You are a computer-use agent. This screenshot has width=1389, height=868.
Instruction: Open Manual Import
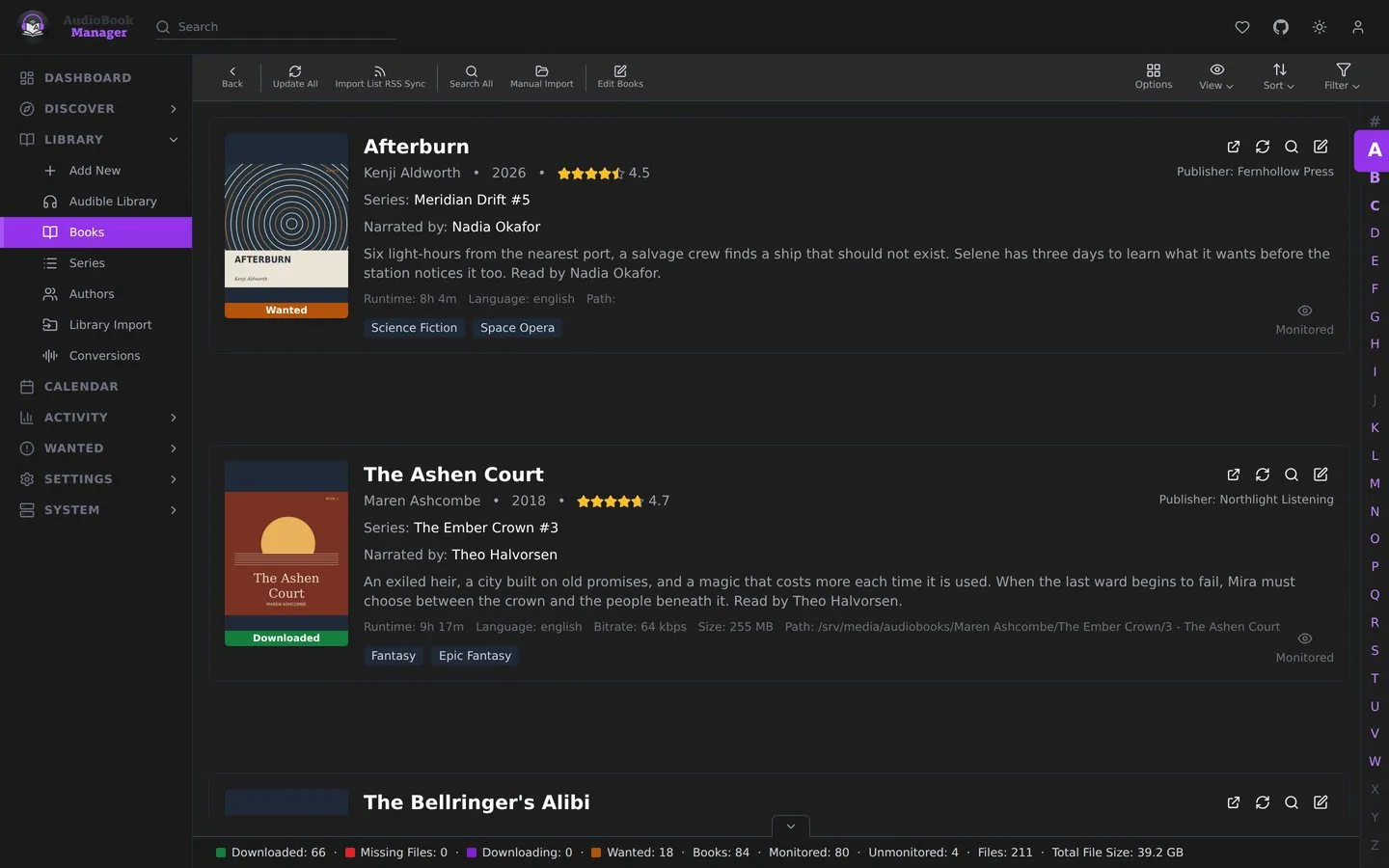point(541,77)
